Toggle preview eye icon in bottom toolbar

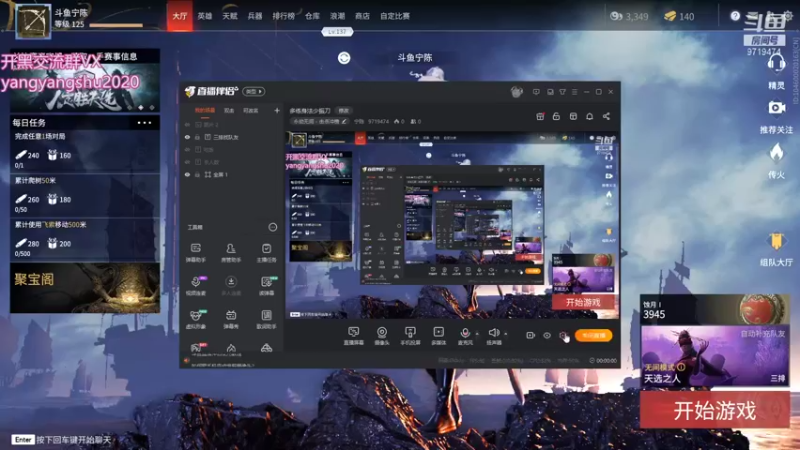click(x=547, y=335)
